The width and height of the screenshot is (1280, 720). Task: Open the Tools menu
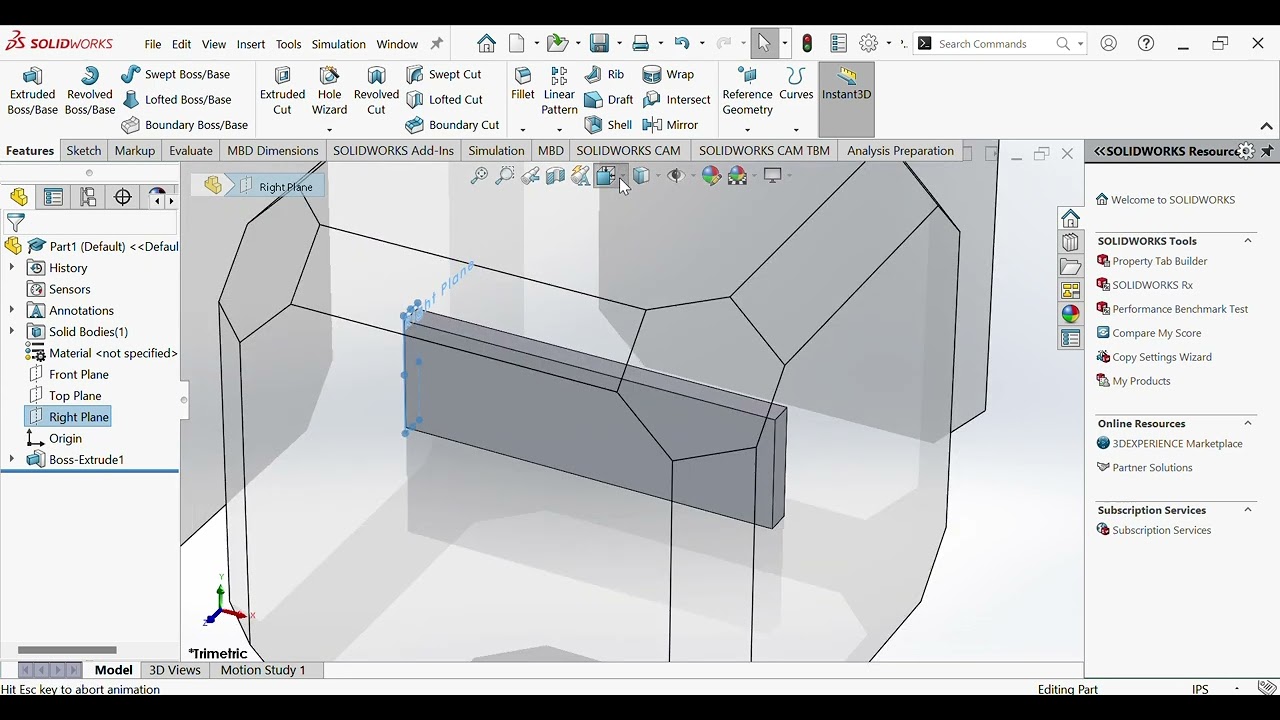pos(288,44)
